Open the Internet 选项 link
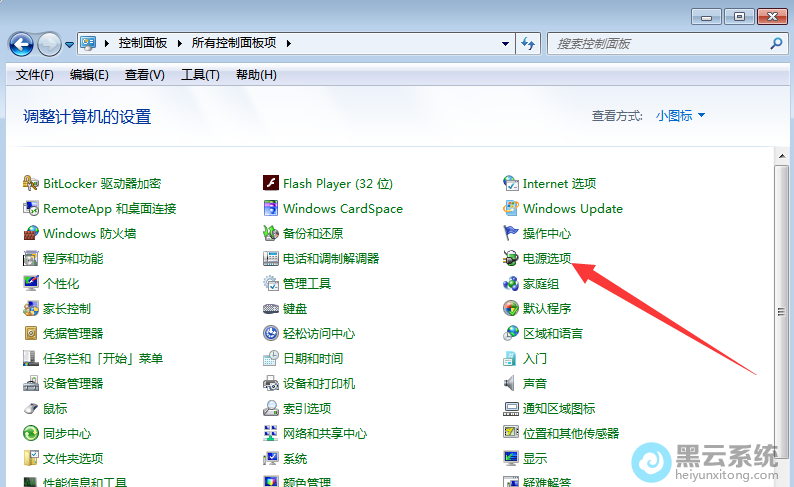The width and height of the screenshot is (794, 487). pyautogui.click(x=559, y=184)
